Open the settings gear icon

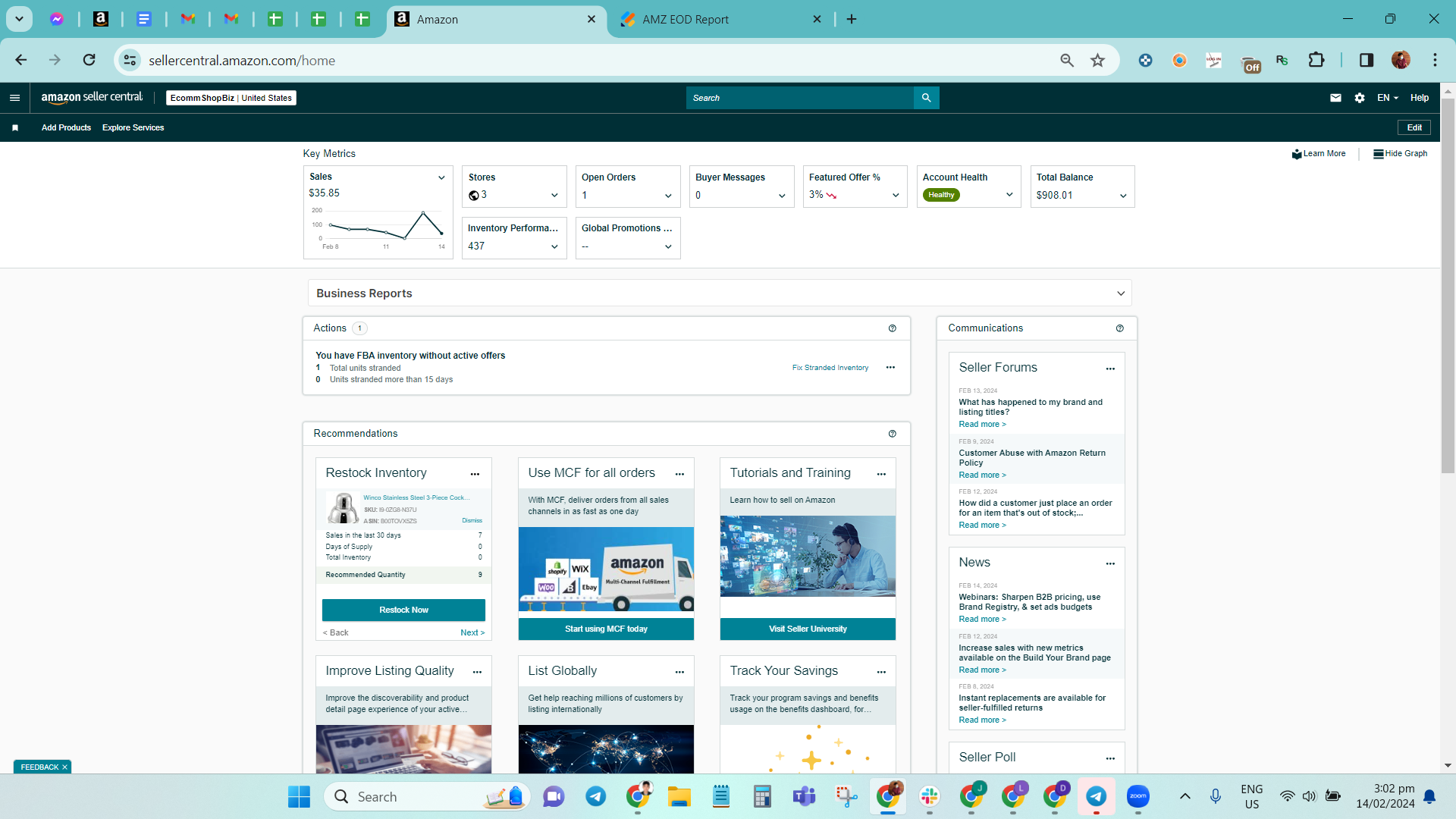[1360, 98]
